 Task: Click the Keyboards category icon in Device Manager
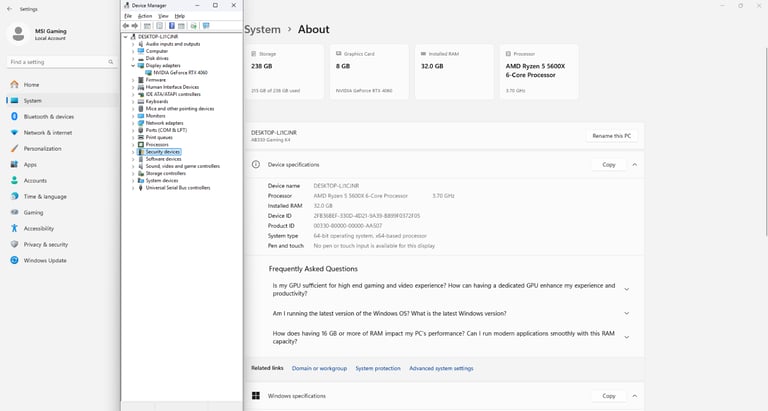(x=141, y=101)
